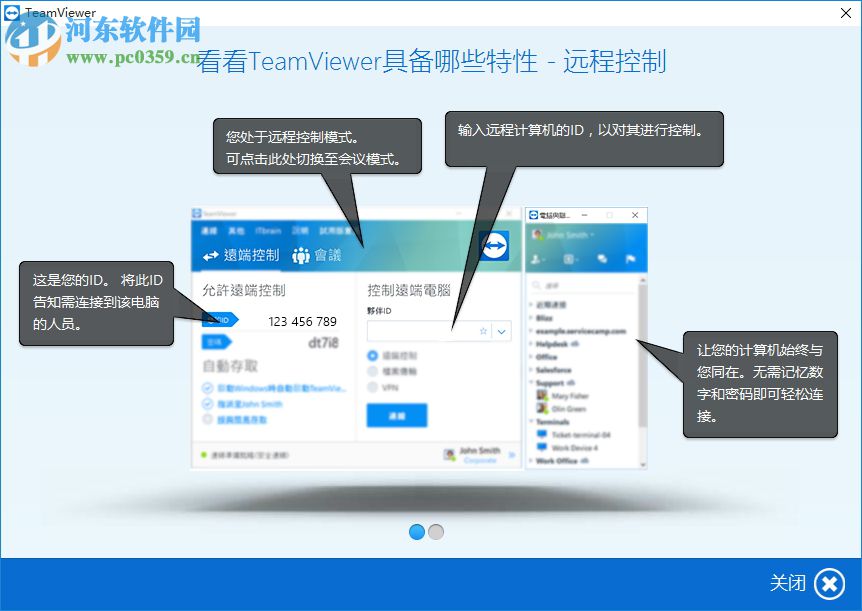862x611 pixels.
Task: Click the add contact icon in partner list
Action: point(536,259)
